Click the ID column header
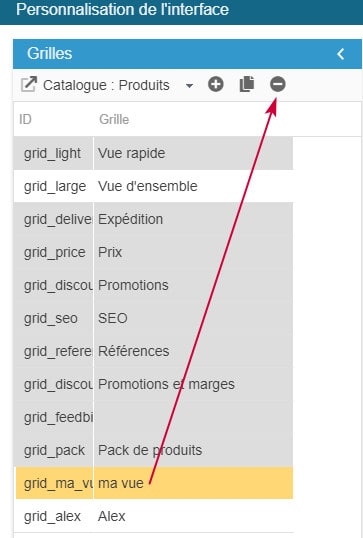 tap(25, 119)
